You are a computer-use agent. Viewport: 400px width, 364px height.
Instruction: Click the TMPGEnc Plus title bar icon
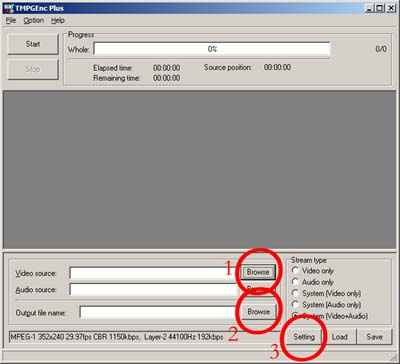click(x=9, y=8)
